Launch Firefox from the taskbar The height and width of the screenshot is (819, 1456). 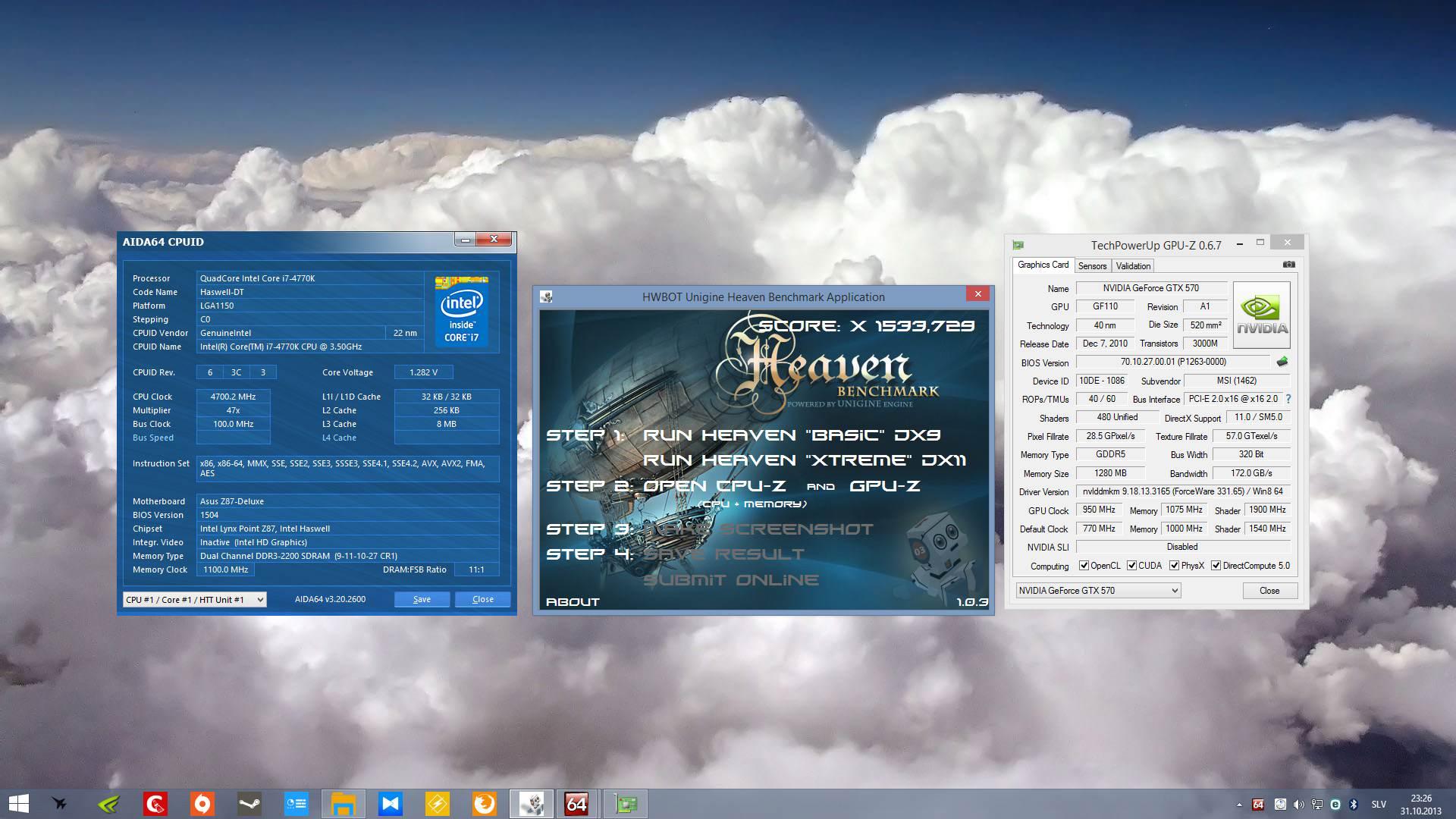pos(485,804)
